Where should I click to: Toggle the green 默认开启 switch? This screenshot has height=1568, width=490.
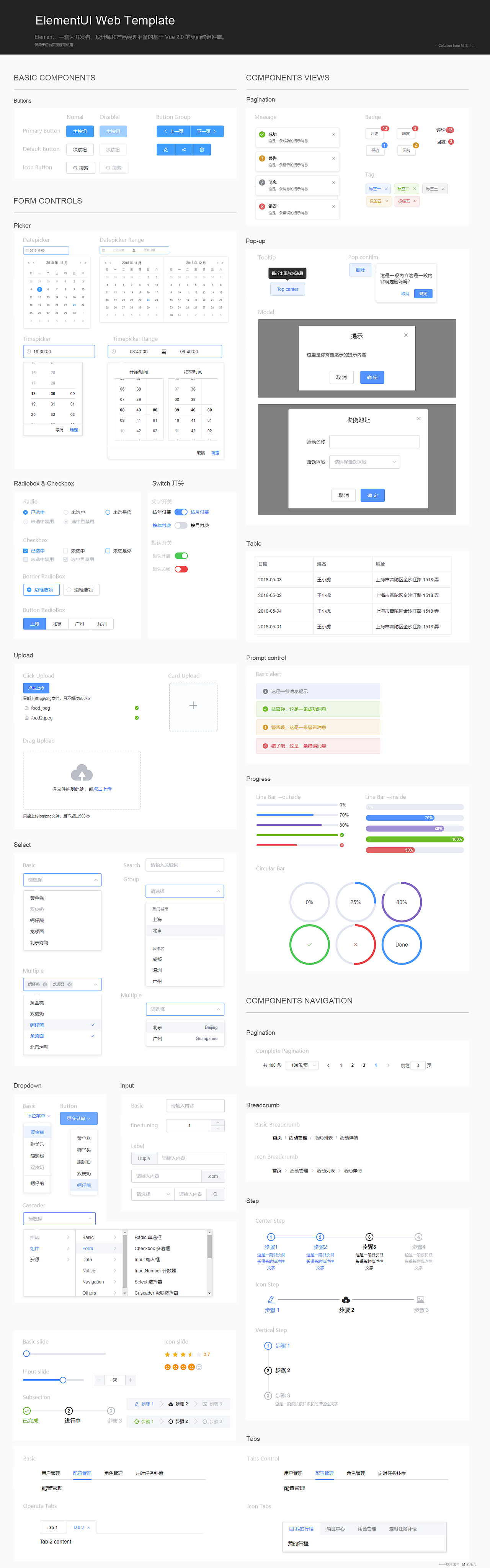pyautogui.click(x=181, y=556)
